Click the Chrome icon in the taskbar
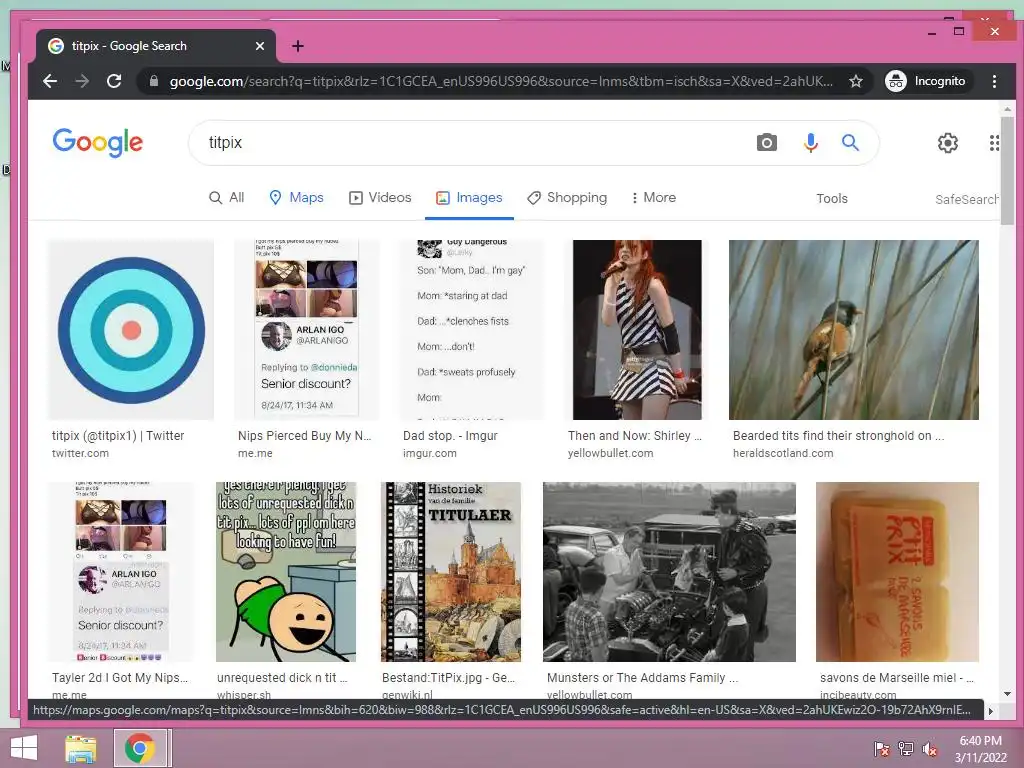1024x768 pixels. click(139, 748)
